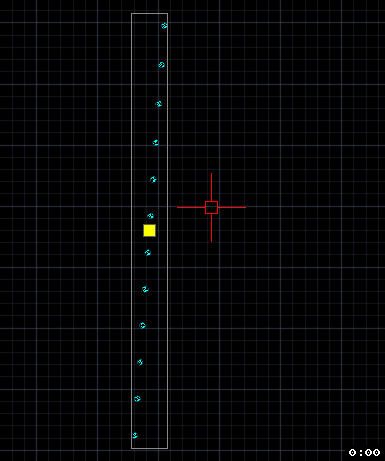Click the top edge of the white rectangle
This screenshot has height=461, width=385.
coord(149,14)
